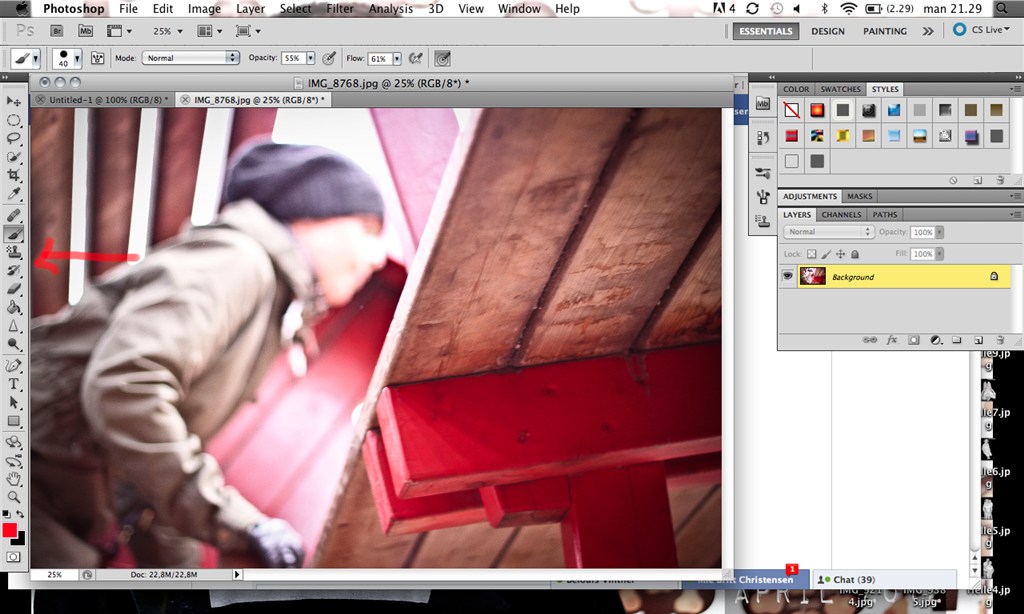Show more workspaces chevron
This screenshot has width=1024, height=614.
point(927,31)
